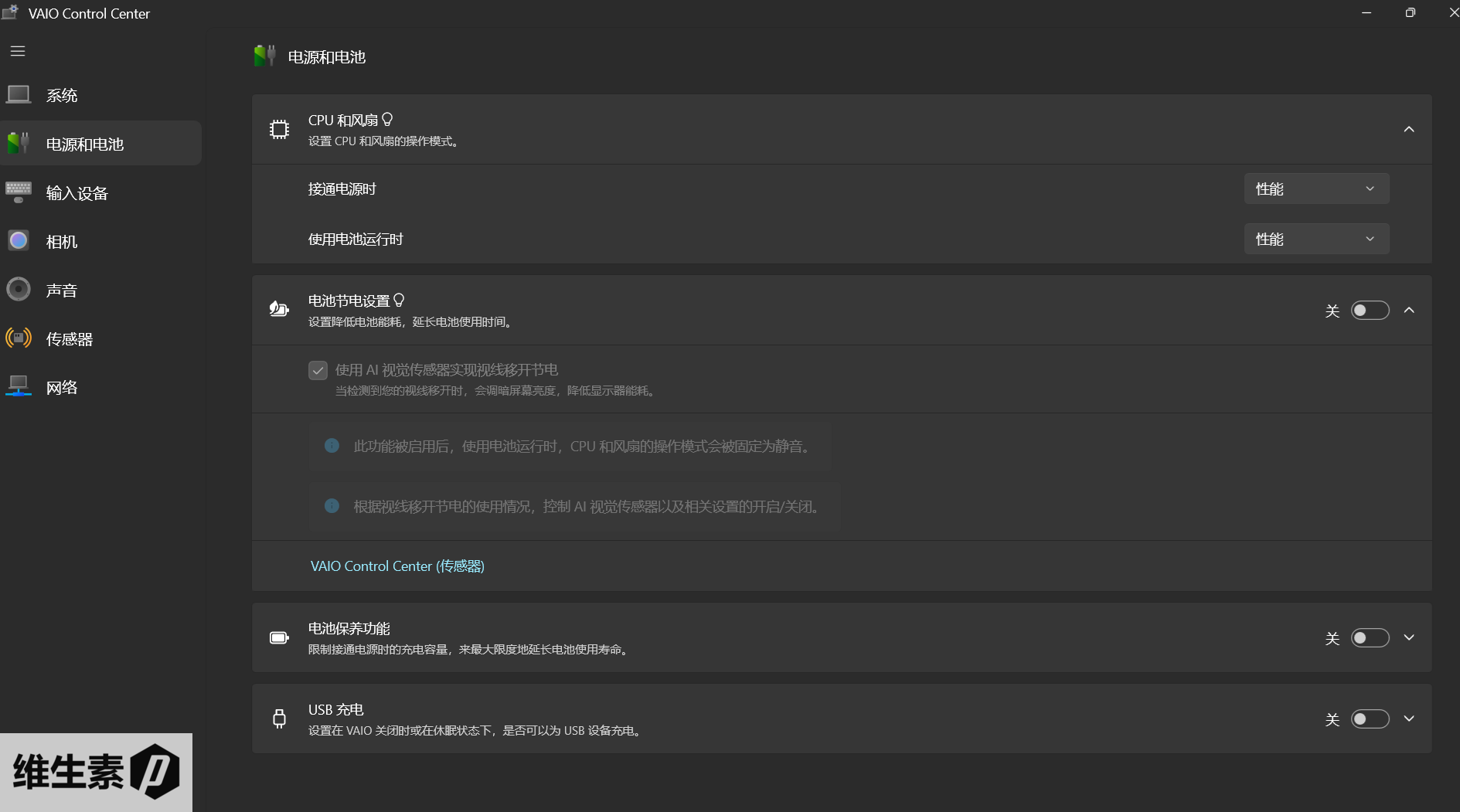The image size is (1460, 812).
Task: Check the AI 视觉传感器 视线移开节电 checkbox
Action: click(x=318, y=371)
